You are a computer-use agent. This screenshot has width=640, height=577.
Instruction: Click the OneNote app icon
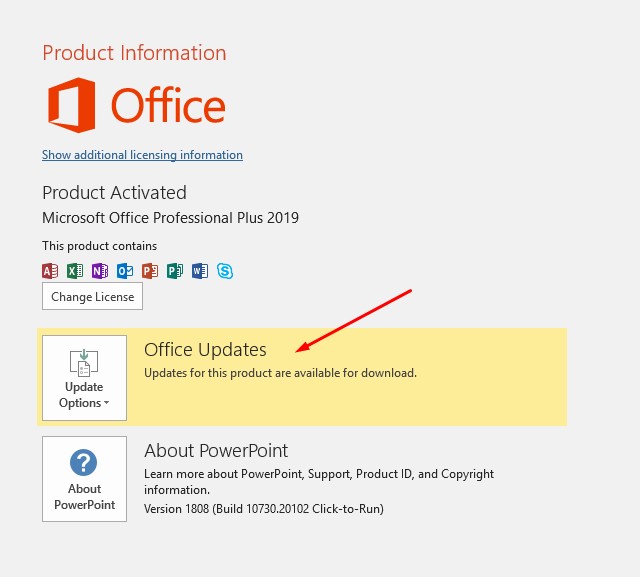pos(100,271)
